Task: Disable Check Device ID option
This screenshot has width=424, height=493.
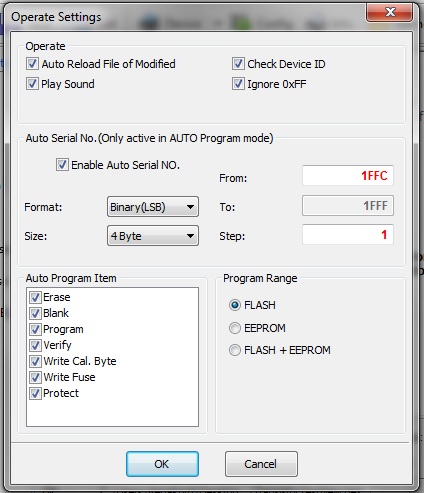Action: point(238,64)
